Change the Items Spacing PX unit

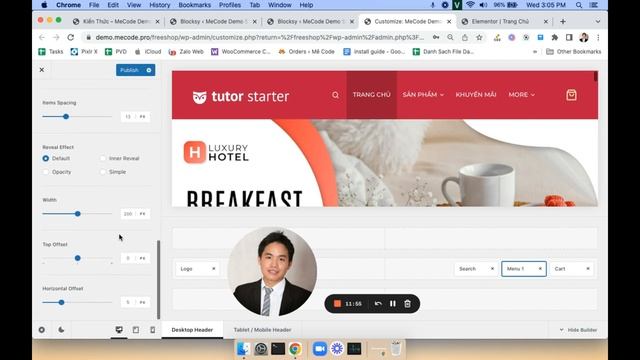[142, 117]
